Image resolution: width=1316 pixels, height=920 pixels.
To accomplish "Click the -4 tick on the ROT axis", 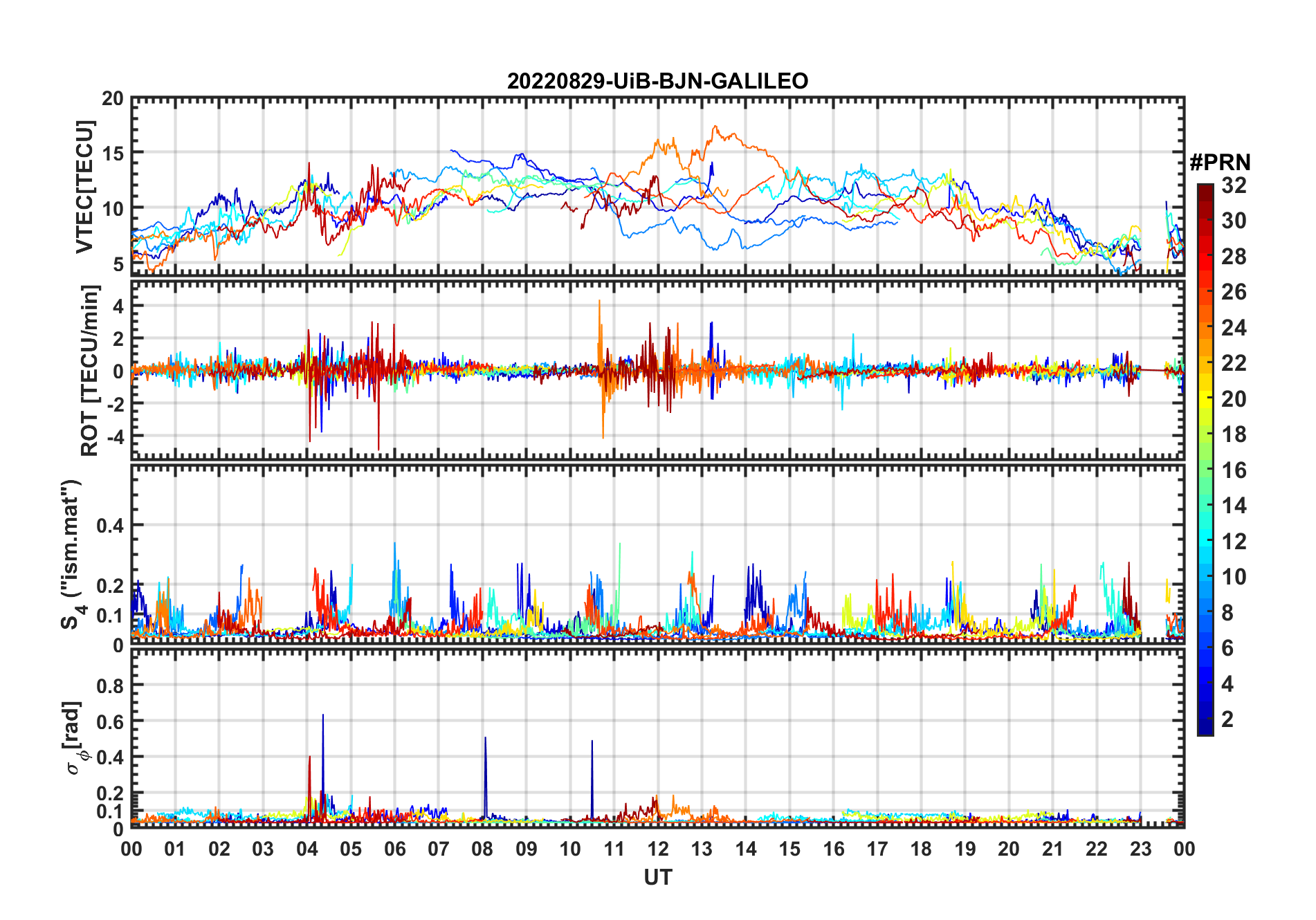I will 115,437.
